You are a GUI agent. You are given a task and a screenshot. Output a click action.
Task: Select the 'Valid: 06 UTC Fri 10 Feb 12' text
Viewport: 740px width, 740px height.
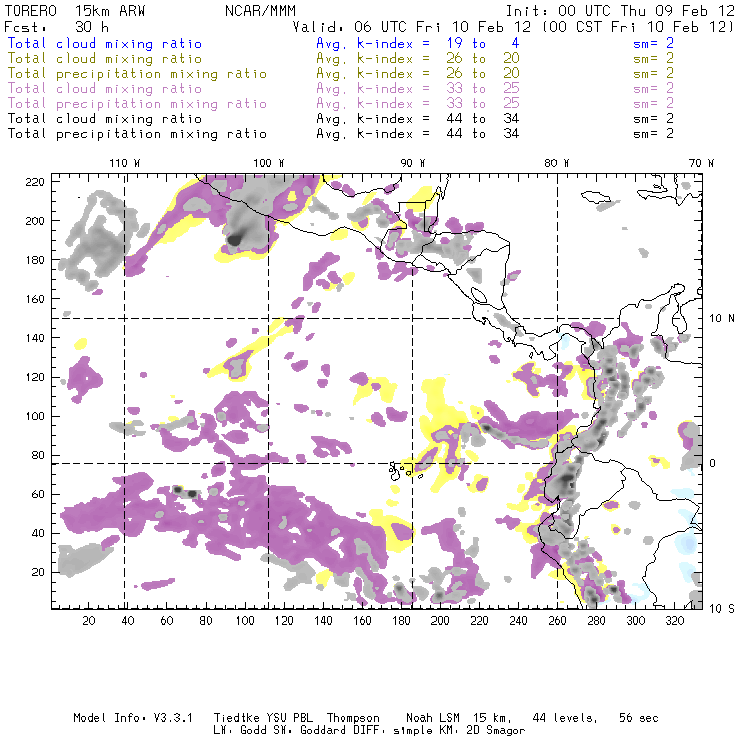point(412,26)
